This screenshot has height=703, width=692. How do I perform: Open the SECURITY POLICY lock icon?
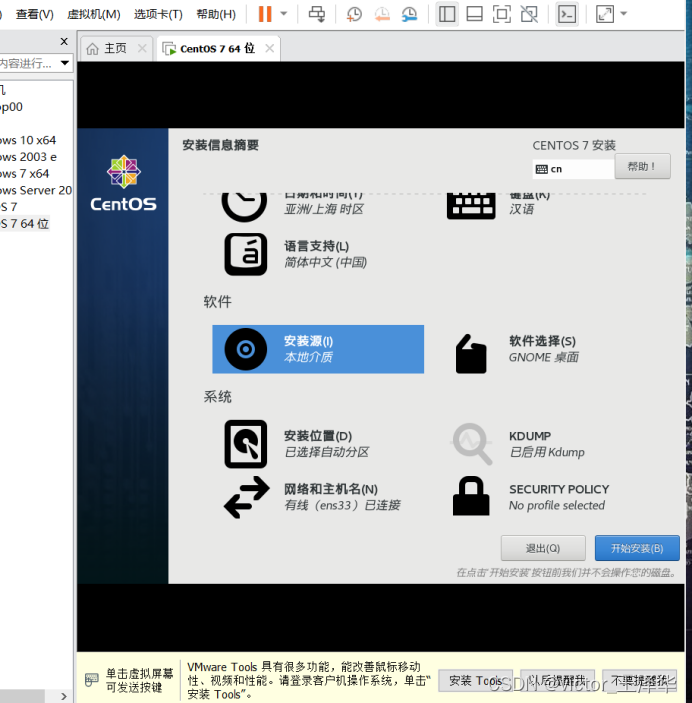tap(471, 496)
